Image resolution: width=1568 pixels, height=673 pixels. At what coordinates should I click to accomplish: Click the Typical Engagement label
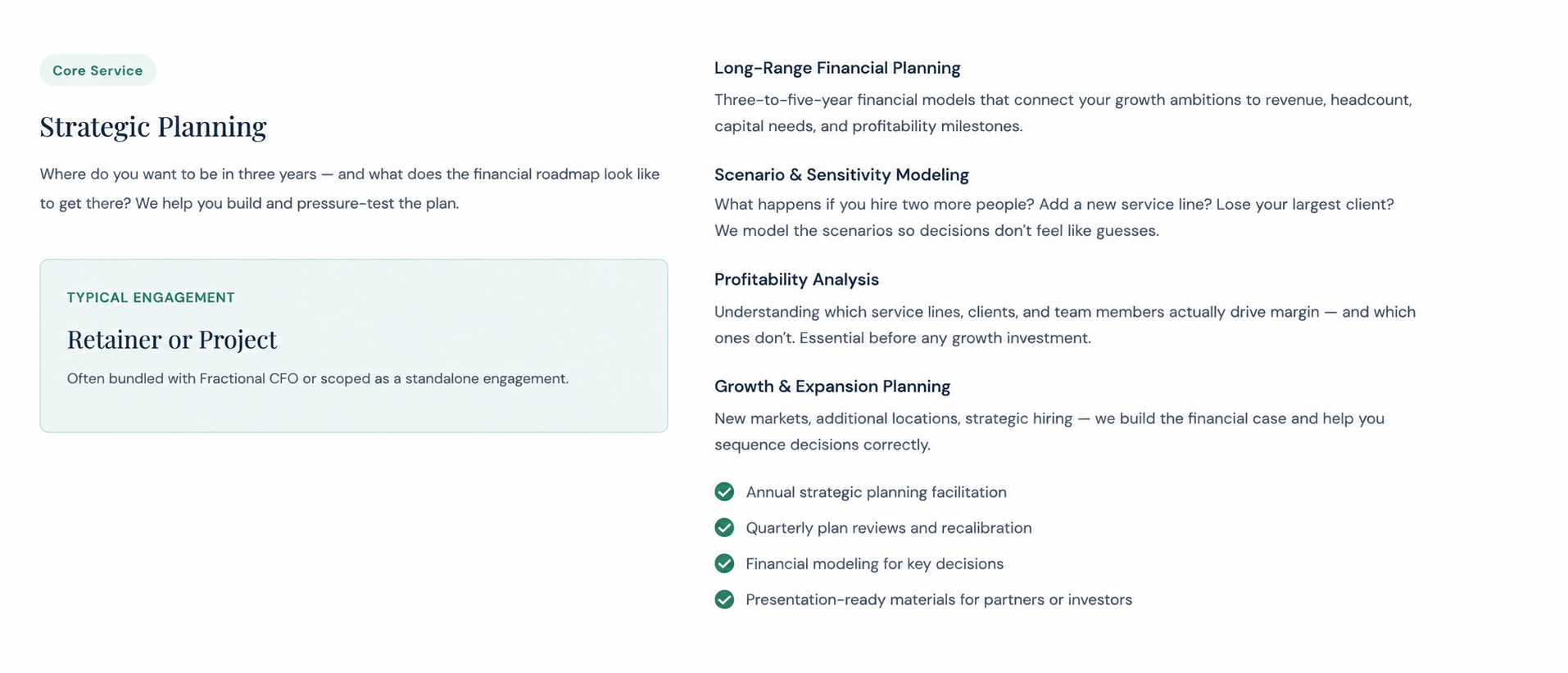coord(151,297)
